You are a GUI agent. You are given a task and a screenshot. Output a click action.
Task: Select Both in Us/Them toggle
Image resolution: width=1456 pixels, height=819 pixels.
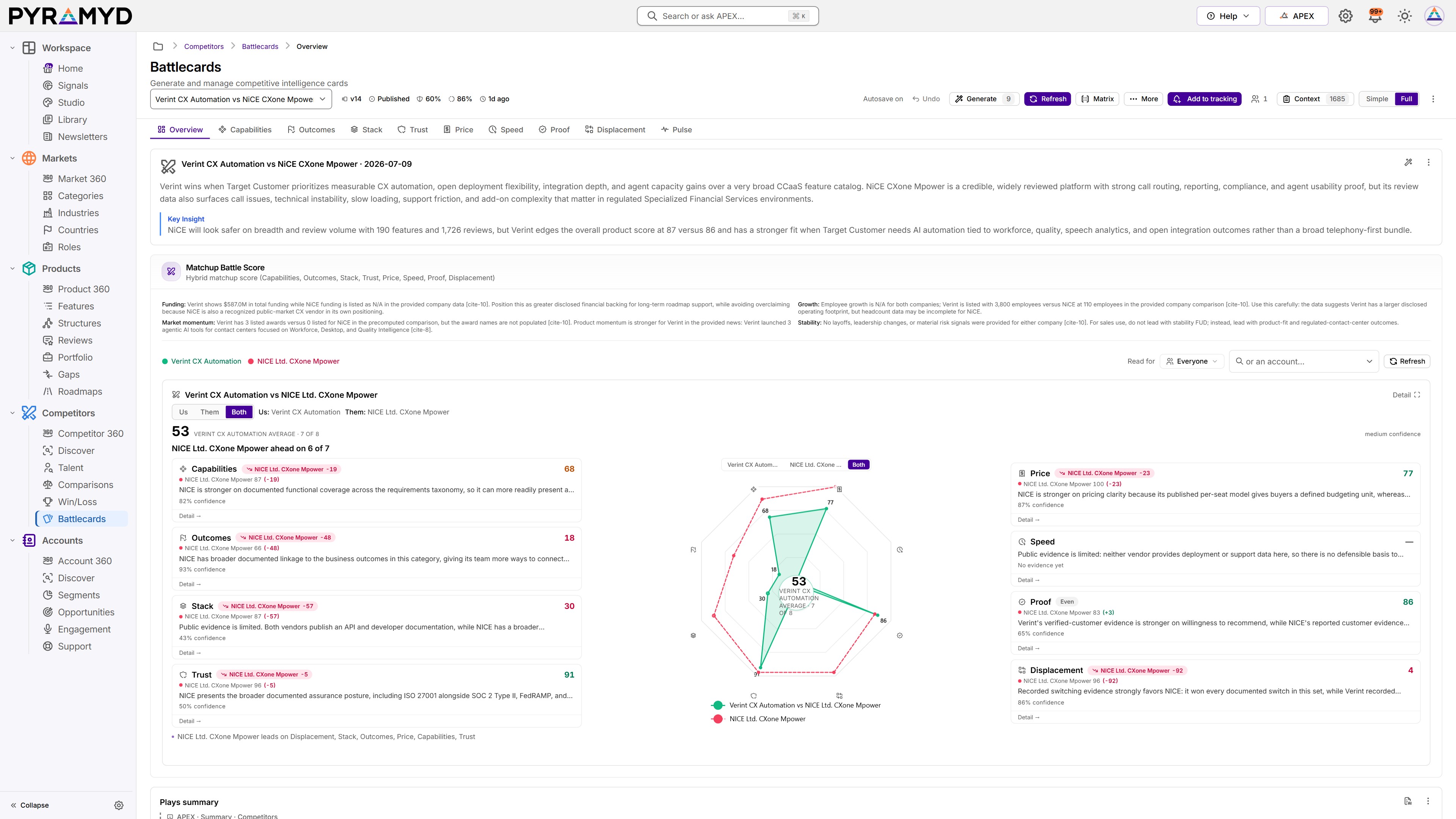click(x=239, y=412)
